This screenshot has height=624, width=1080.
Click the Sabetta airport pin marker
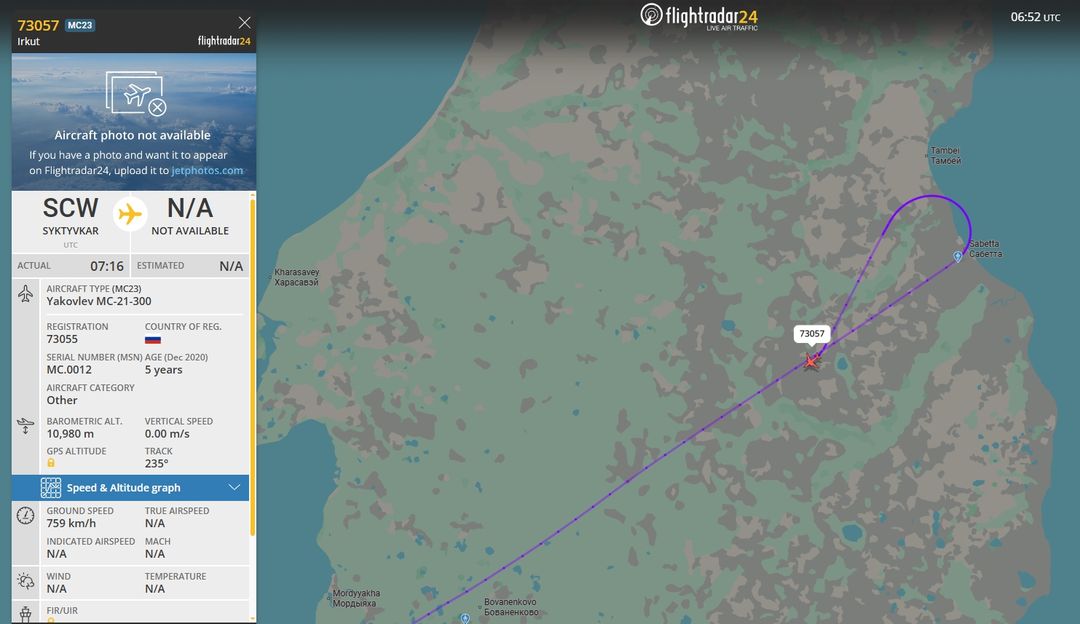point(957,257)
